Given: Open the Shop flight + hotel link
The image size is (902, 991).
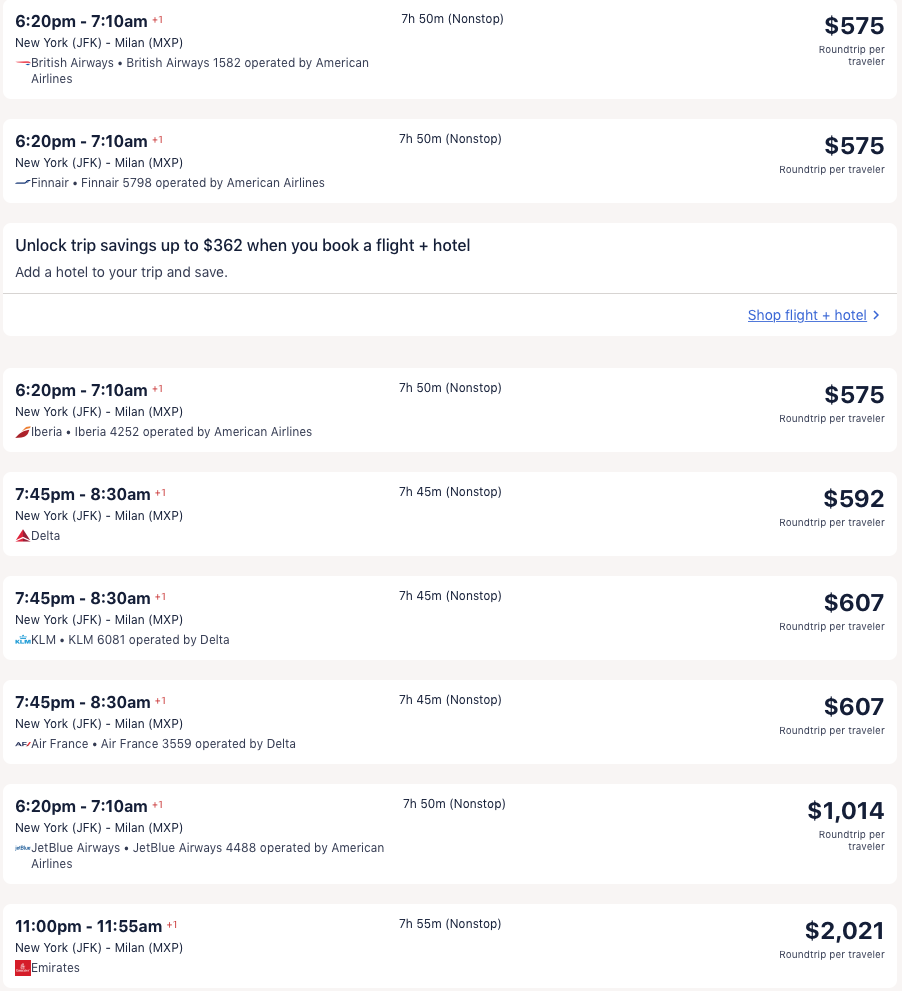Looking at the screenshot, I should coord(807,315).
